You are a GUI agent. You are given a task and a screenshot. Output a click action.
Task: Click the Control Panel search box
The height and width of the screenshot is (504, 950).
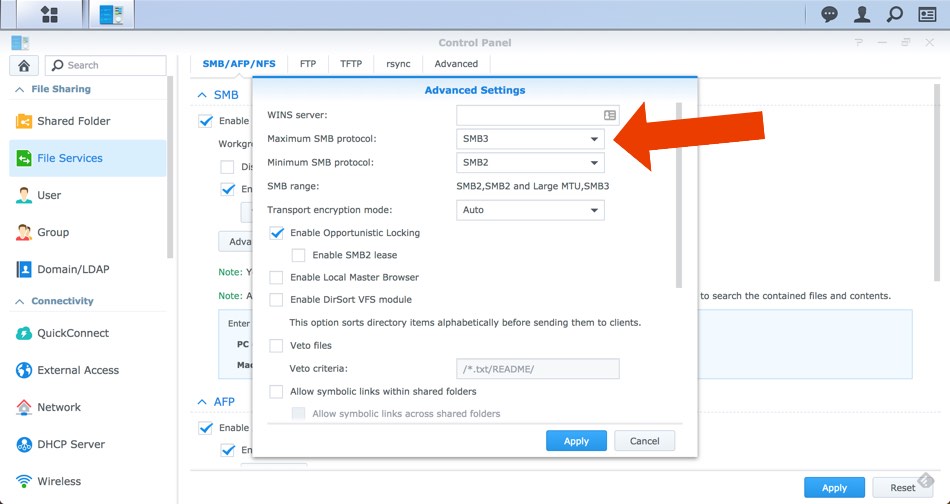tap(106, 65)
